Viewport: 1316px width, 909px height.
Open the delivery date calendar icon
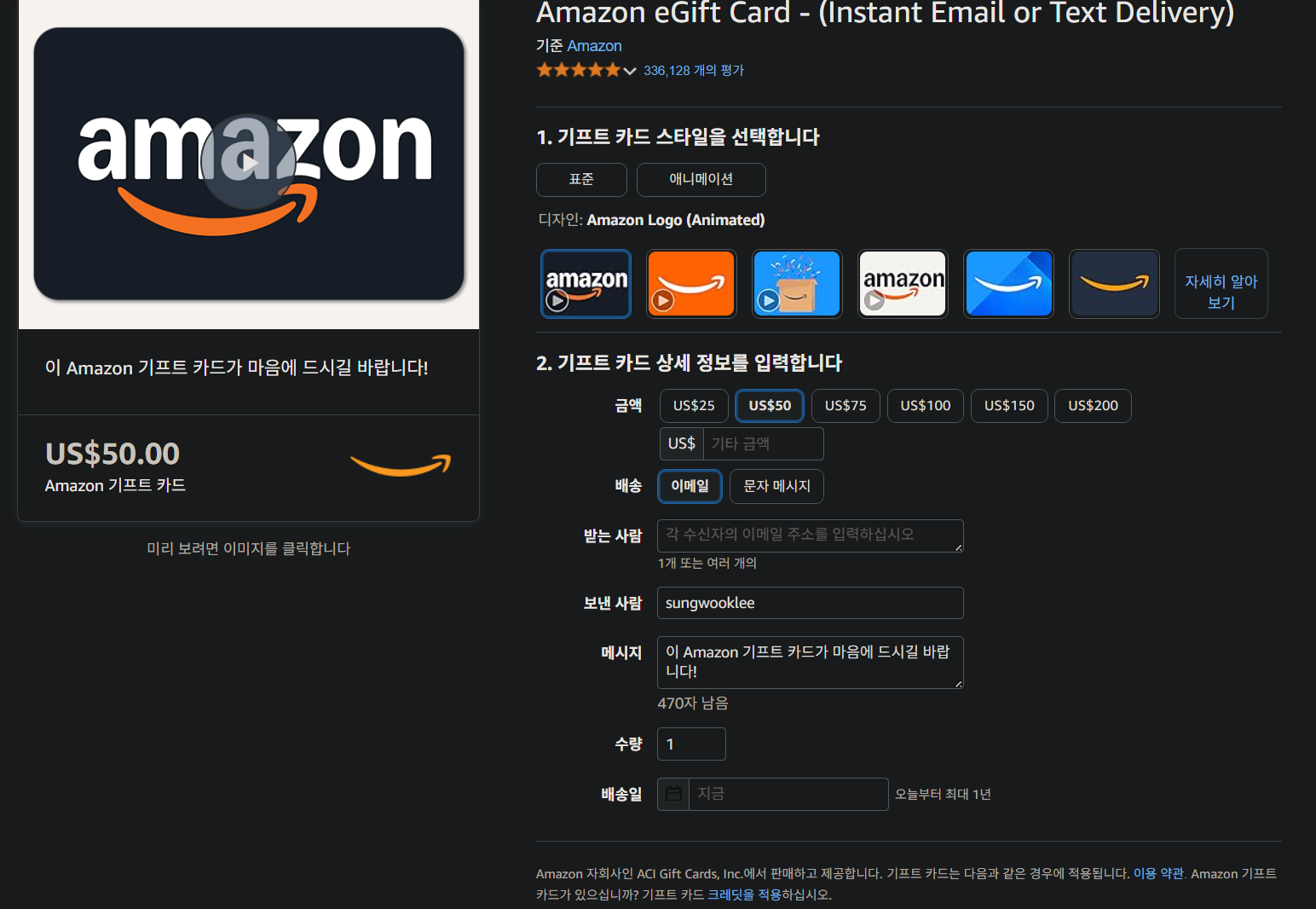[x=673, y=794]
